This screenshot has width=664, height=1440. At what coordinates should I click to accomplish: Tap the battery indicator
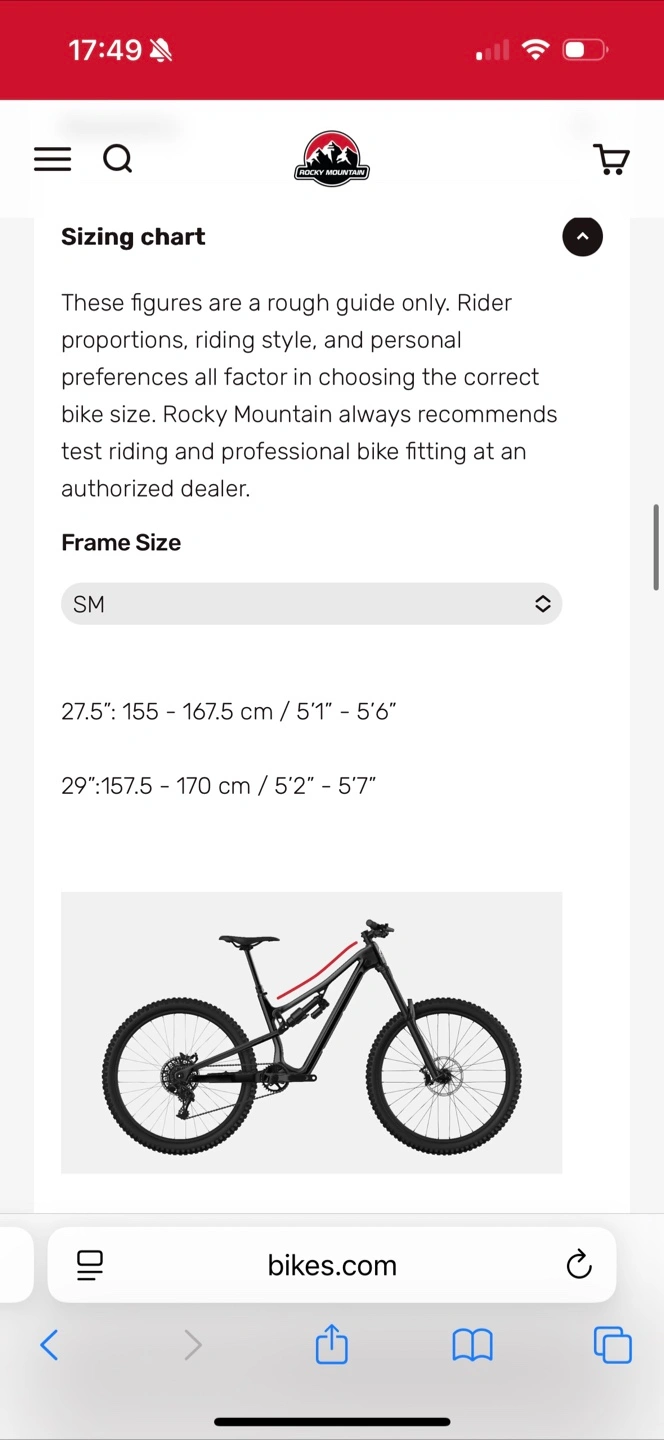[x=584, y=50]
